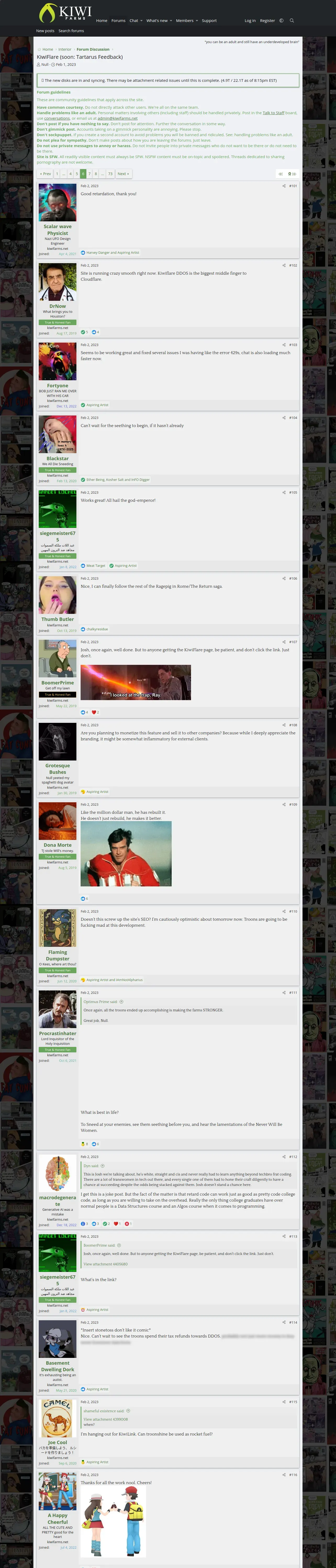Screen dimensions: 336x1568
Task: Click the heart reaction icon on post #107
Action: coord(94,712)
